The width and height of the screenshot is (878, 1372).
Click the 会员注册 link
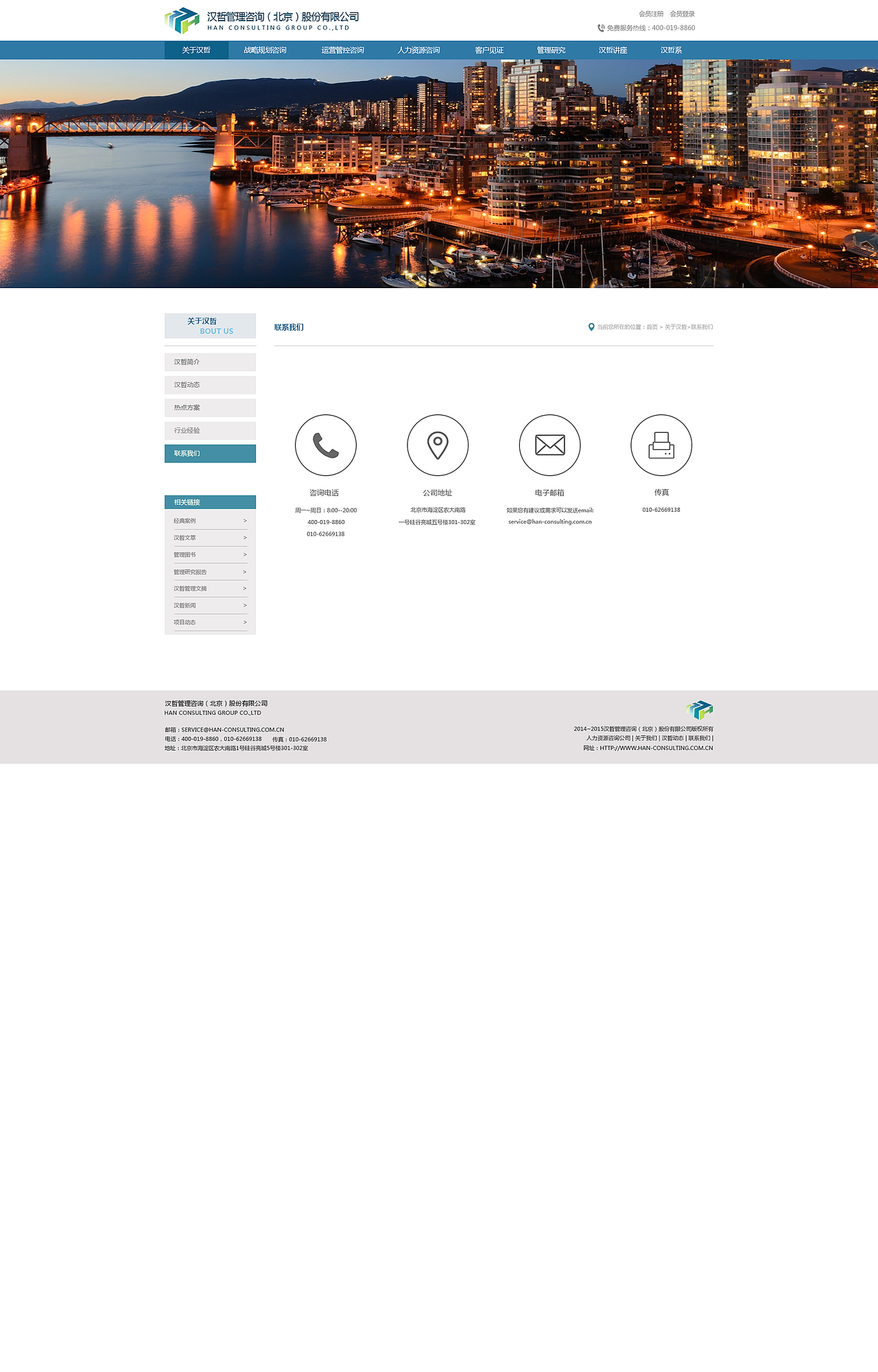(x=651, y=14)
